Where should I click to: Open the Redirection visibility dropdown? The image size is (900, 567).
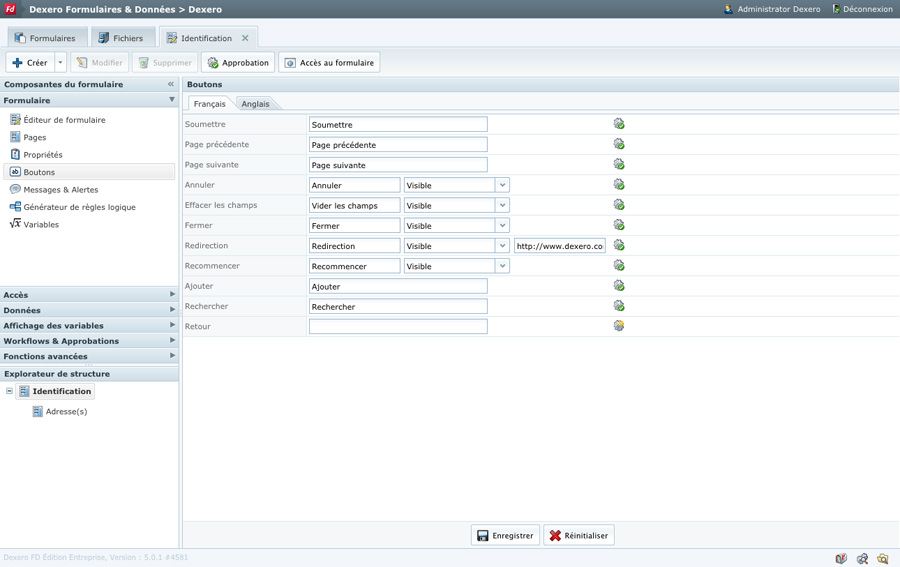(x=502, y=246)
